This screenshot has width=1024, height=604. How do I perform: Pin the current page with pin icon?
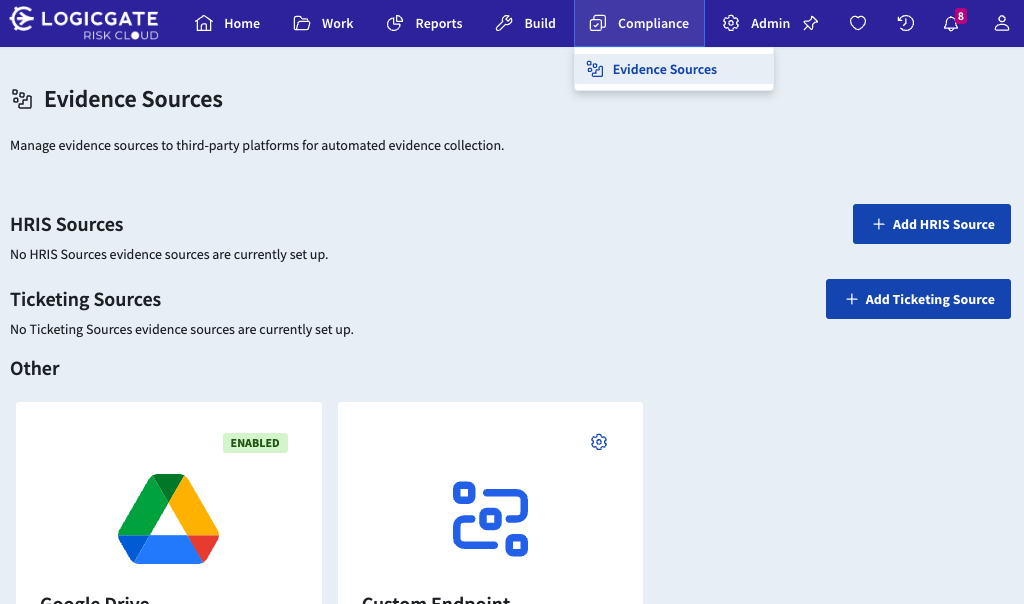[811, 23]
